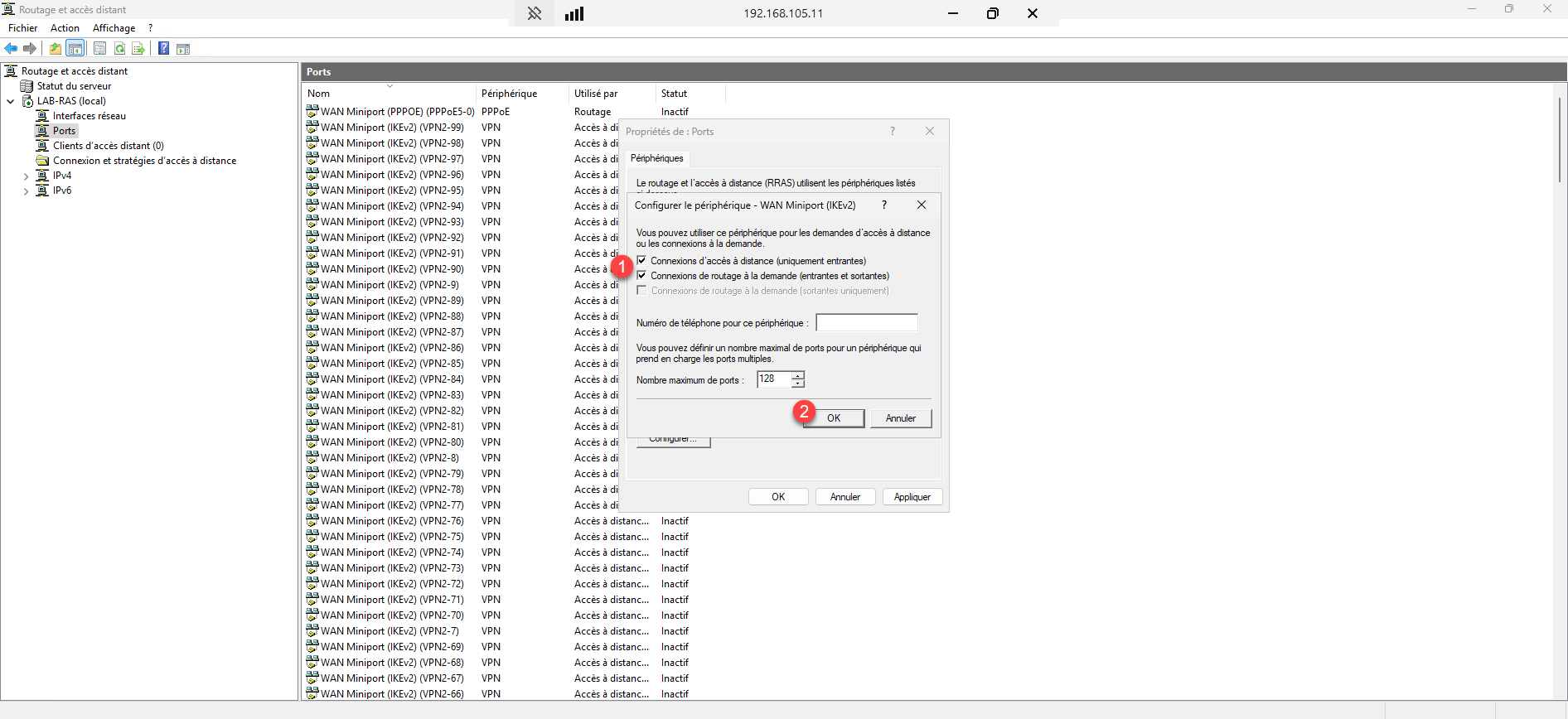Click the Export list toolbar icon
The width and height of the screenshot is (1568, 719).
tap(138, 49)
